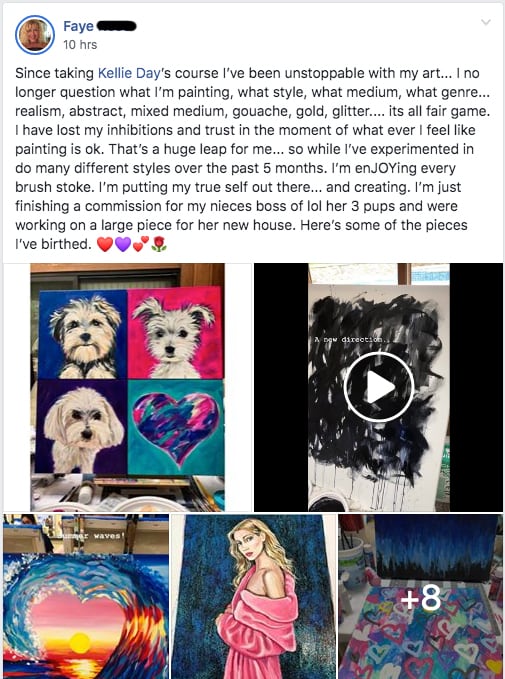505x679 pixels.
Task: Open the Kellie Day tagged link
Action: pyautogui.click(x=129, y=73)
